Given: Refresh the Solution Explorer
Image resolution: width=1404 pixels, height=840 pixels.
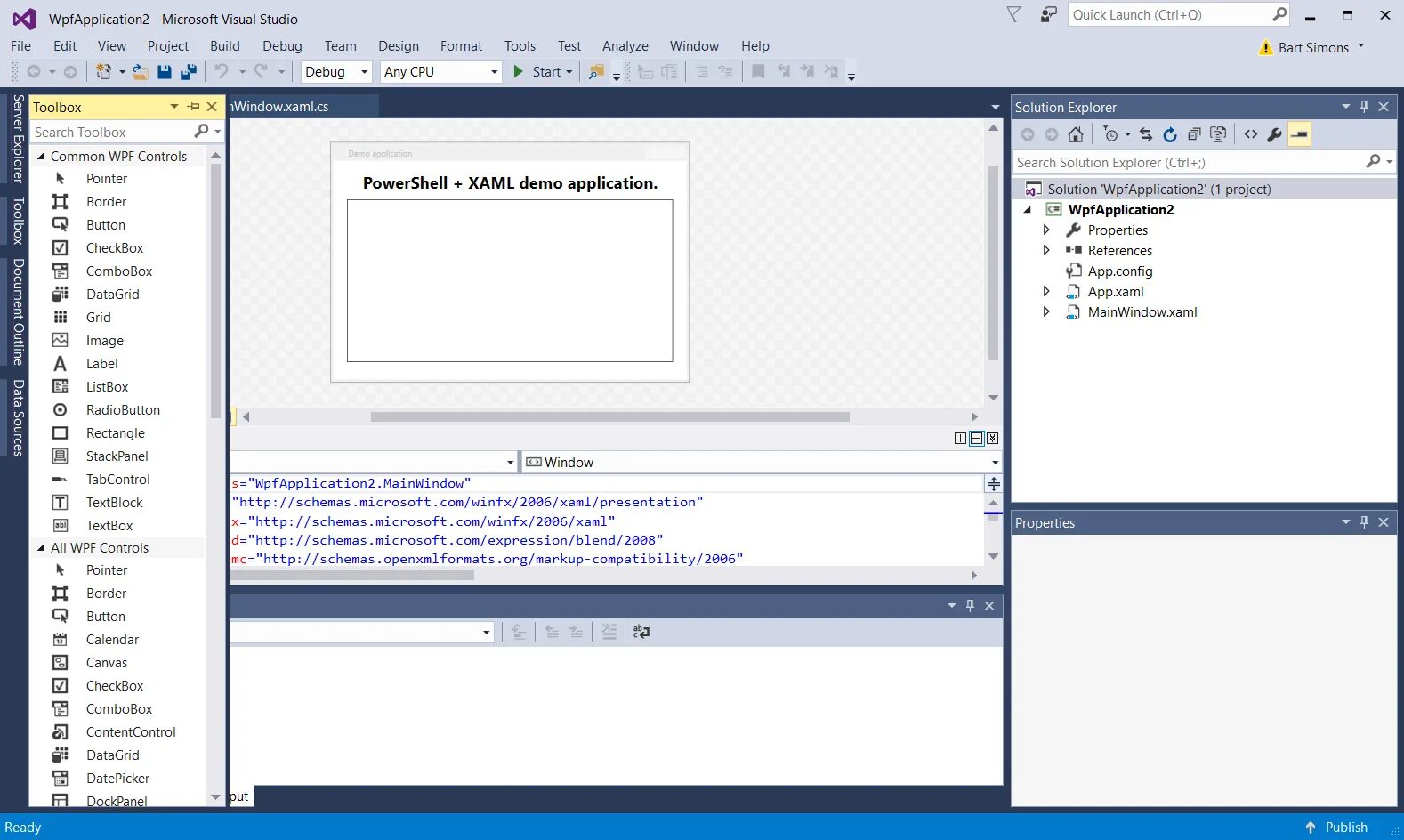Looking at the screenshot, I should pyautogui.click(x=1170, y=134).
